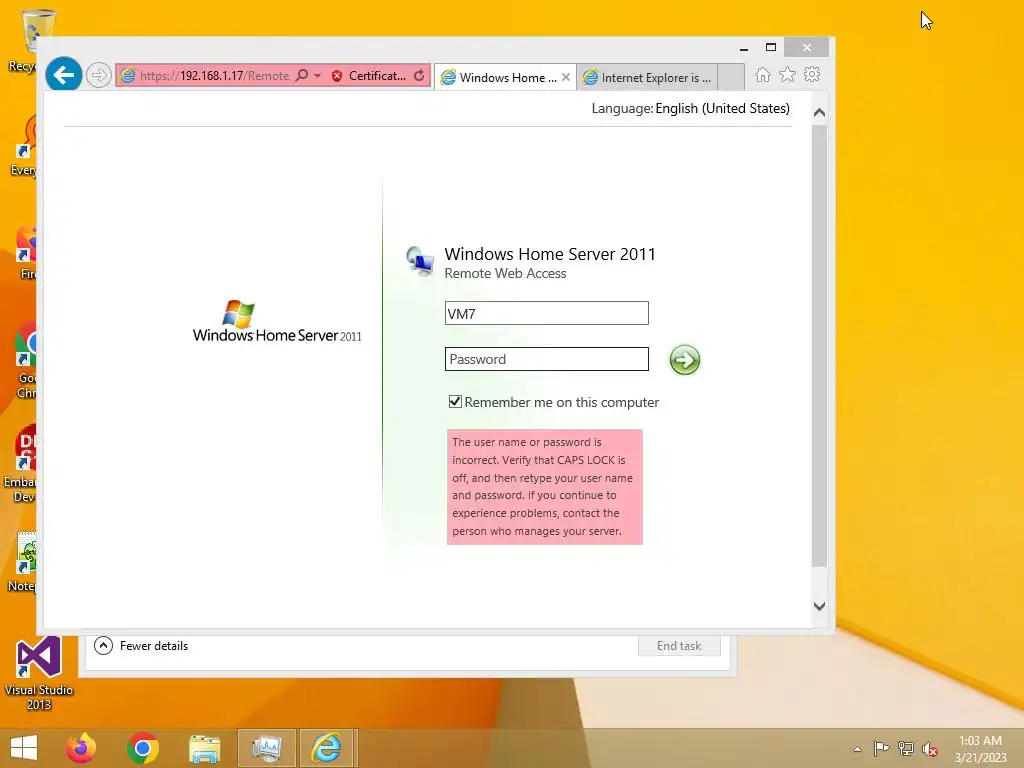
Task: Open the Tools gear menu
Action: click(x=812, y=75)
